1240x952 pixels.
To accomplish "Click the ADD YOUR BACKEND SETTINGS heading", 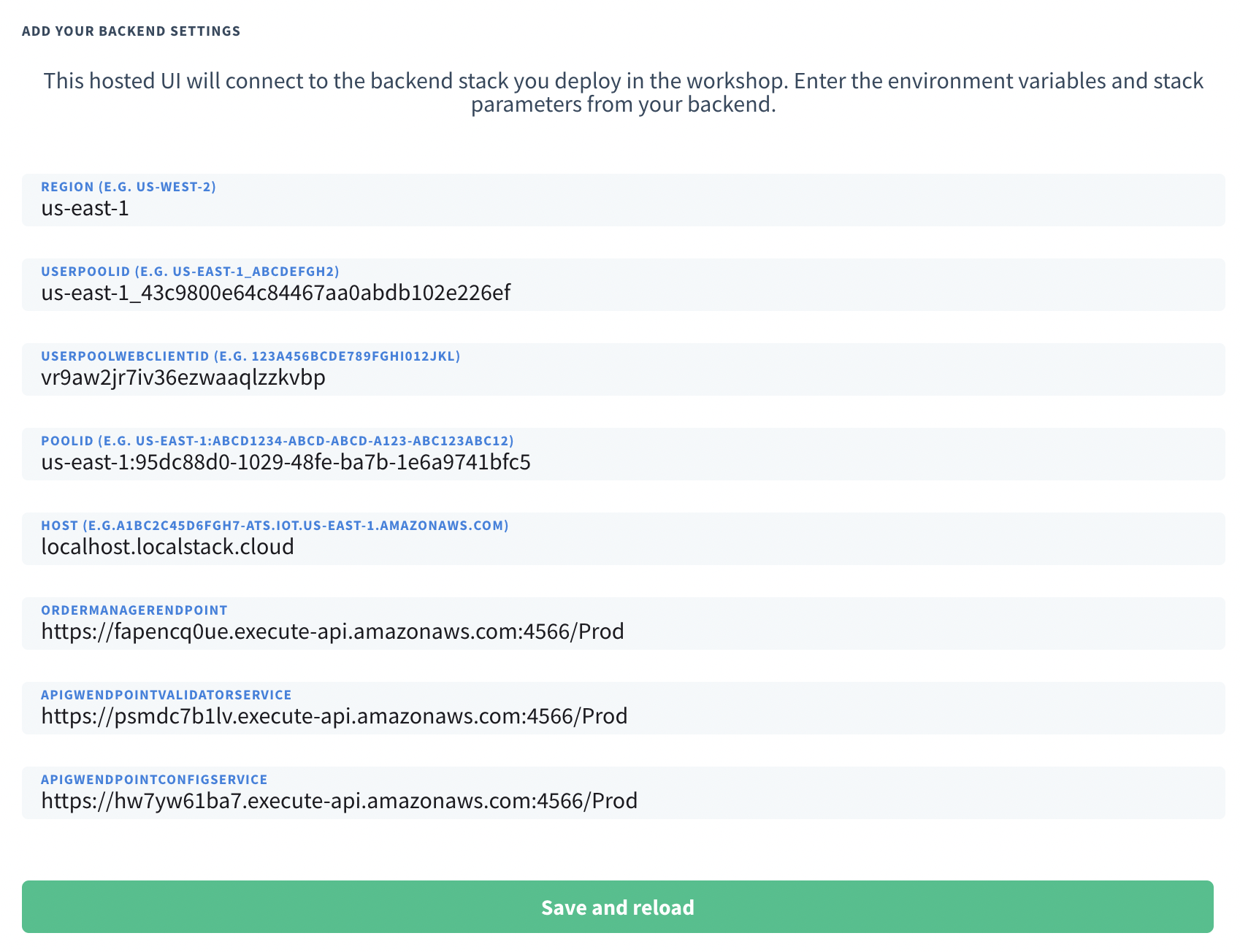I will coord(131,31).
